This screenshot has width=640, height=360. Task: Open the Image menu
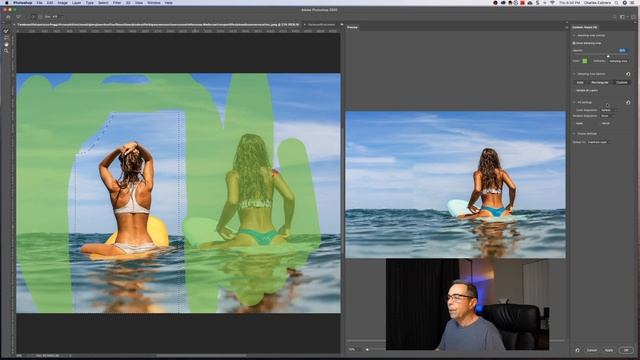pyautogui.click(x=62, y=2)
